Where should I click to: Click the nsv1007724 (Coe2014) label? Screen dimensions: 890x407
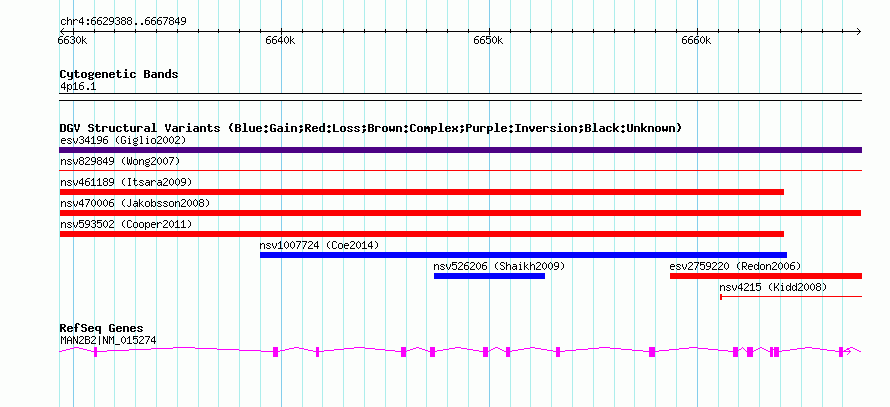click(x=319, y=245)
